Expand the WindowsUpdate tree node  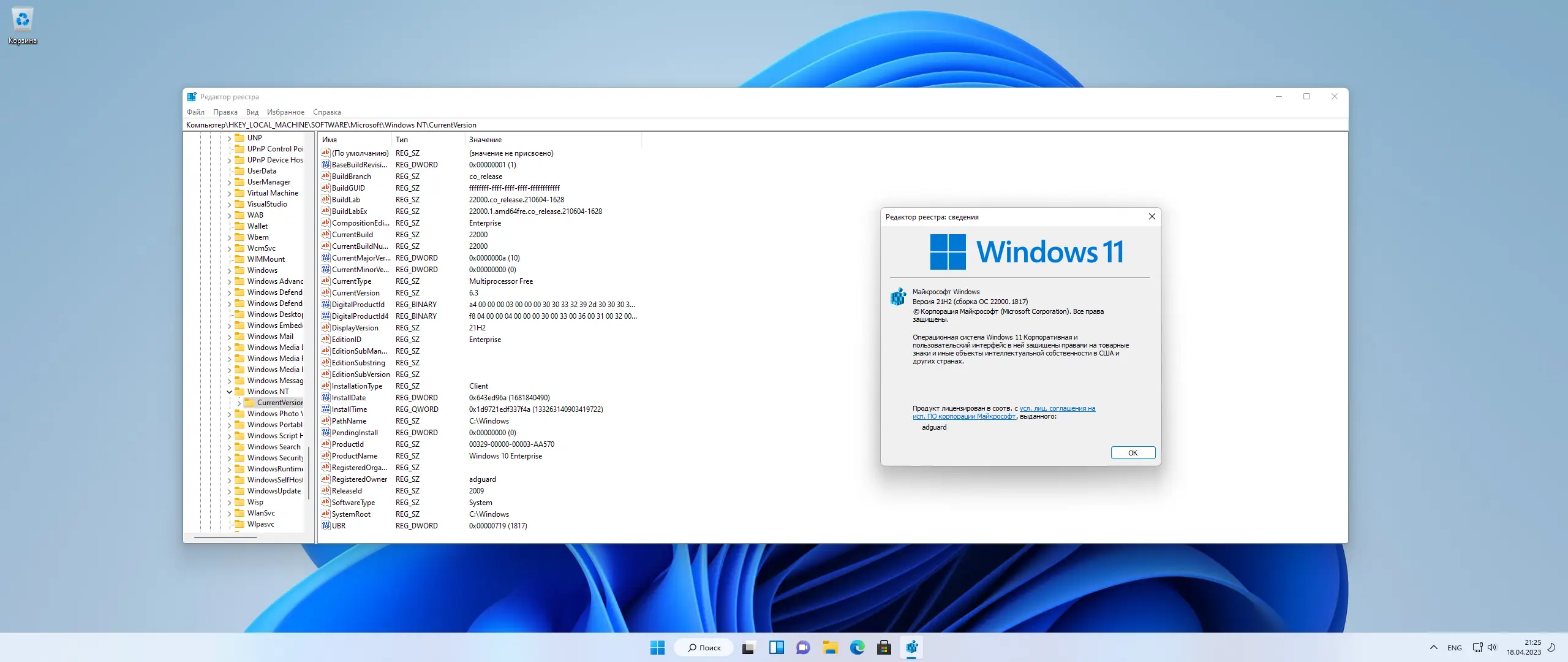(230, 491)
